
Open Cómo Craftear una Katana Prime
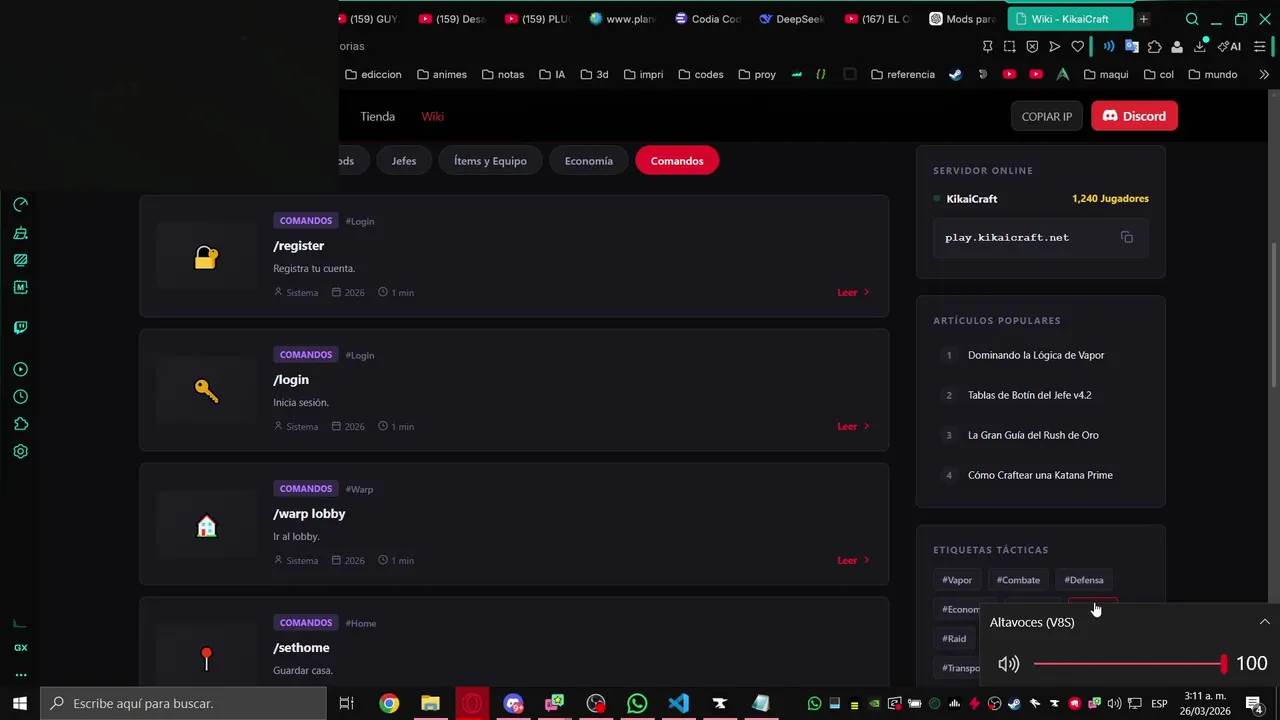tap(1040, 475)
